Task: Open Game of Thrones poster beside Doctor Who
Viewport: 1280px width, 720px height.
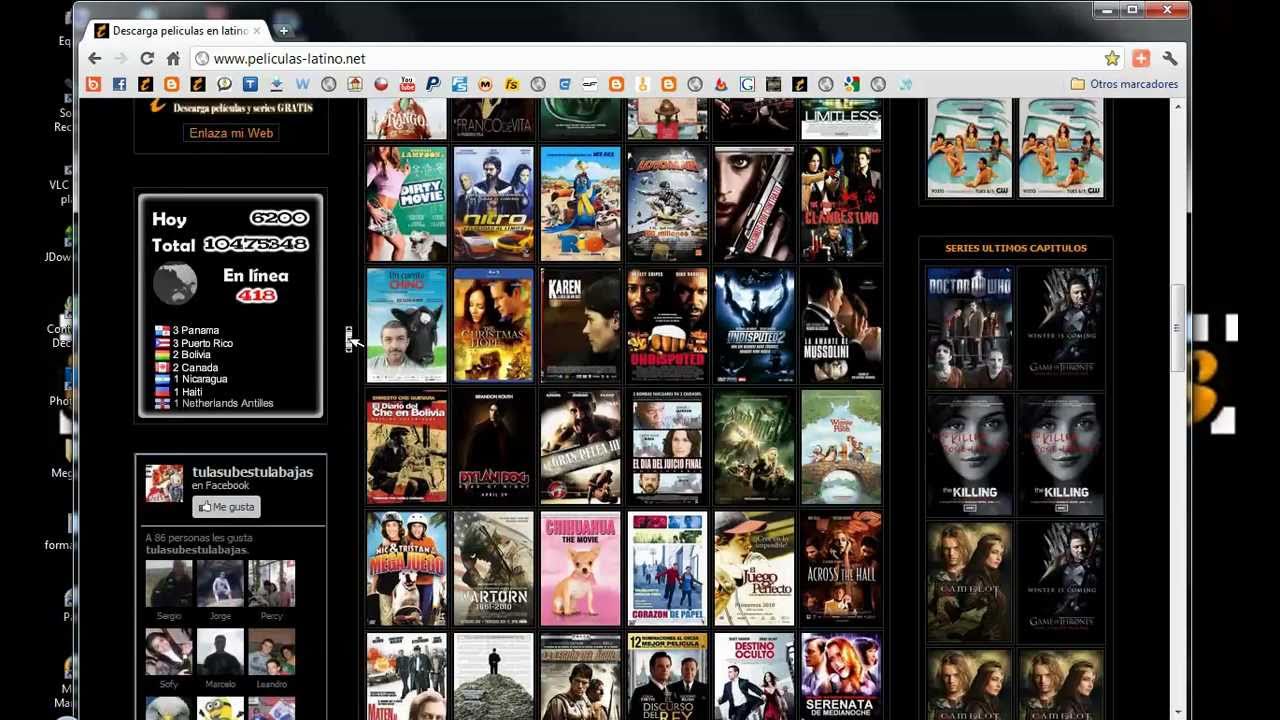Action: pyautogui.click(x=1061, y=326)
